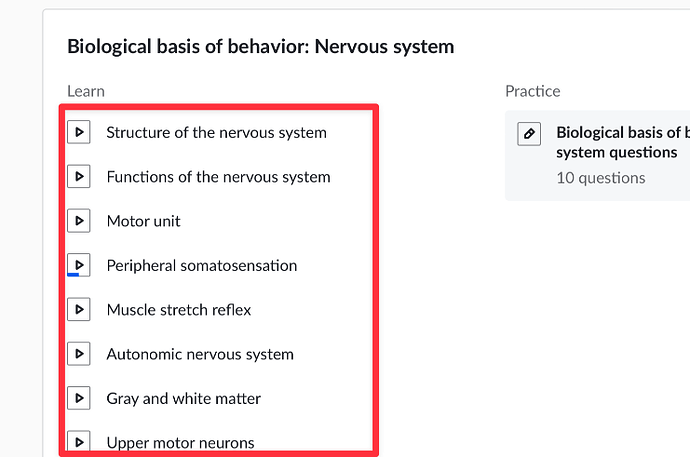Viewport: 690px width, 457px height.
Task: Click the Upper motor neurons video icon
Action: point(79,442)
